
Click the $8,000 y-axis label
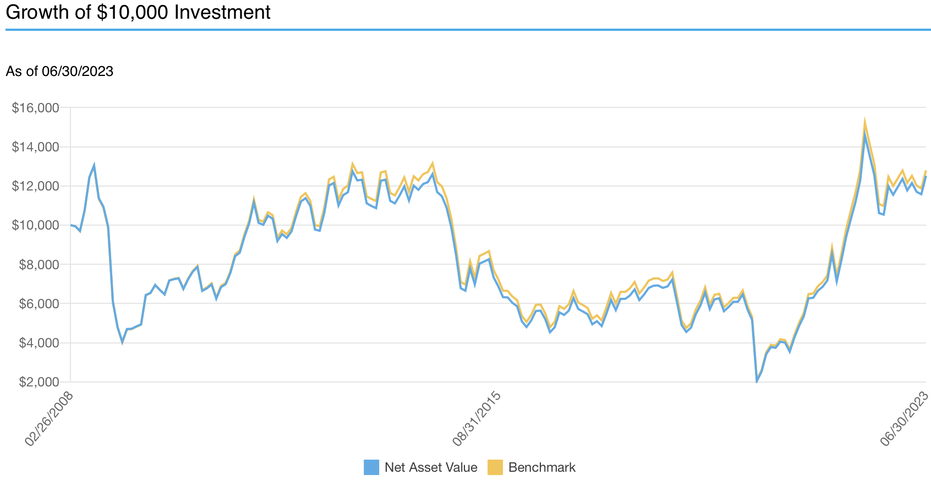pos(38,265)
